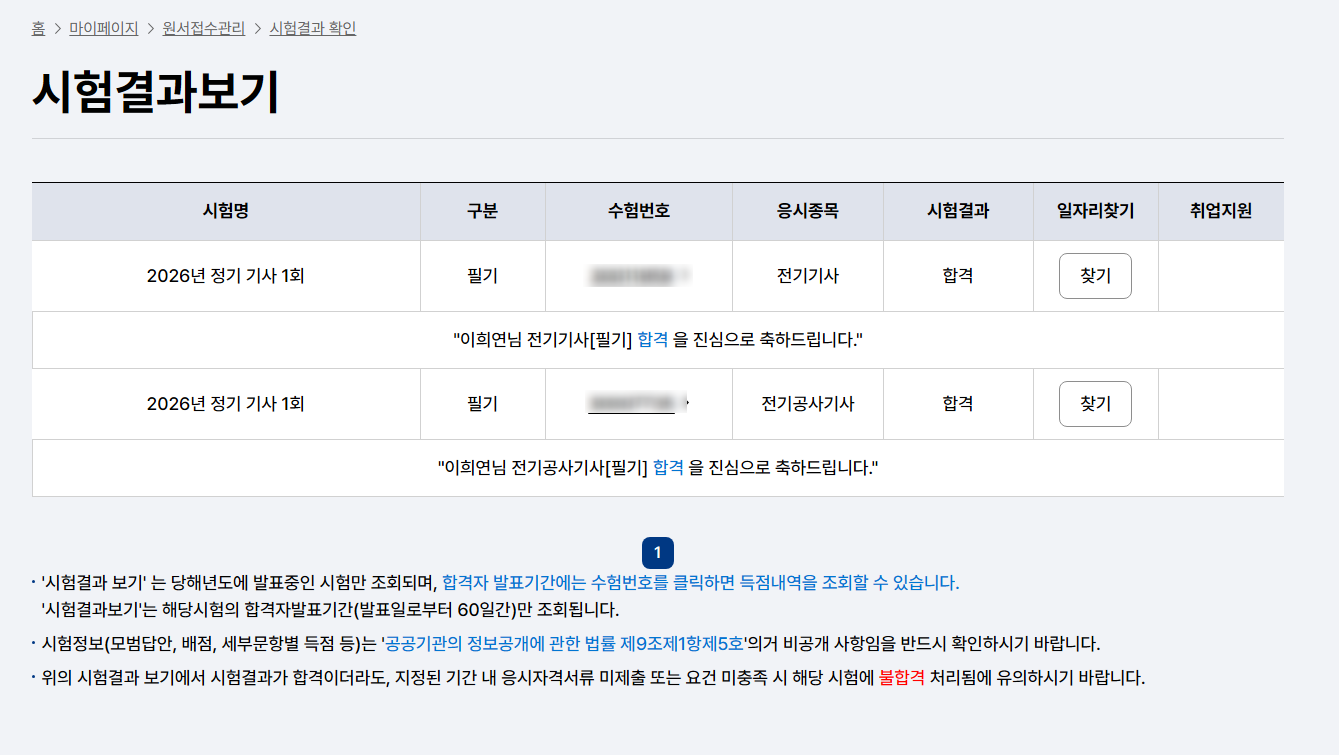The width and height of the screenshot is (1339, 755).
Task: Navigate to 마이페이지 via breadcrumb
Action: pyautogui.click(x=101, y=28)
